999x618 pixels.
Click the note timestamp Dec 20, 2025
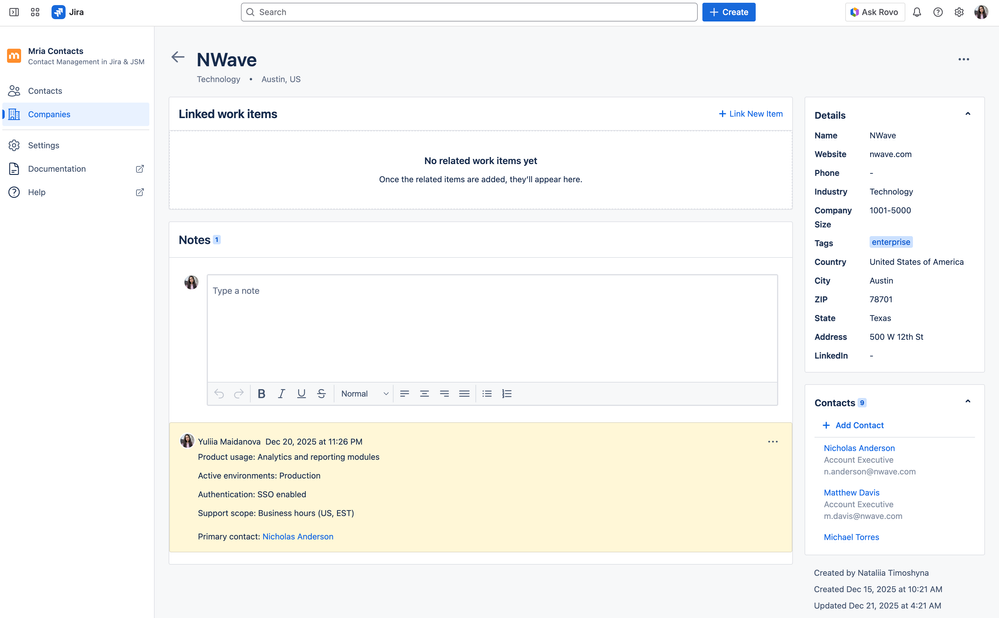[x=313, y=442]
